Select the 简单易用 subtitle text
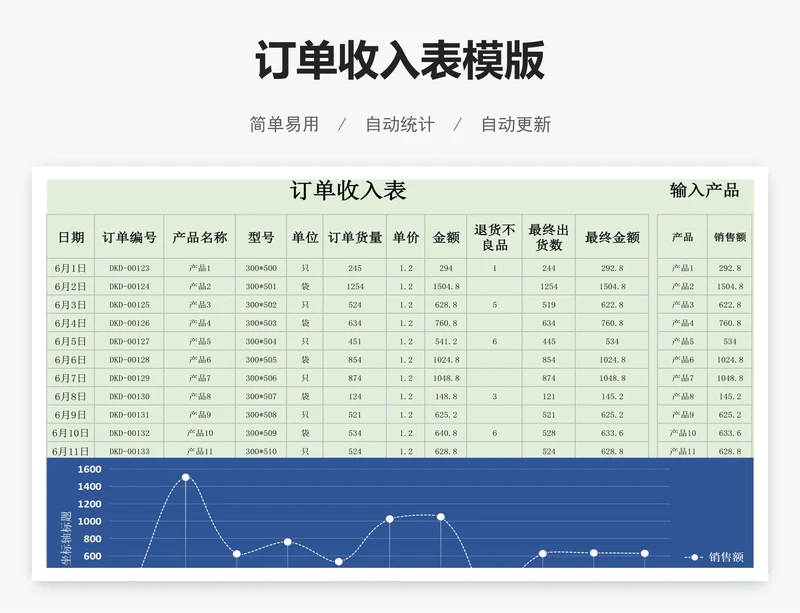The image size is (800, 613). coord(284,125)
